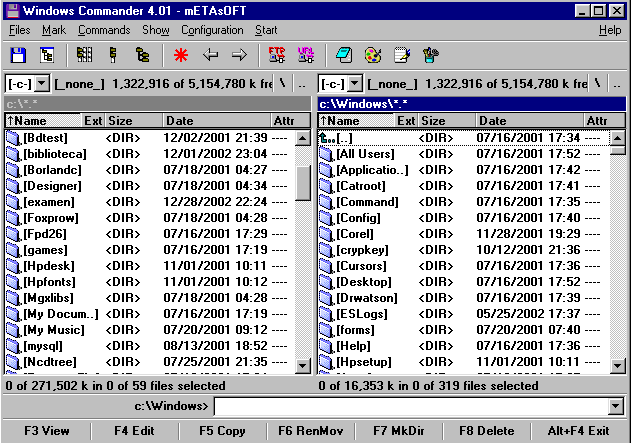Open right panel drive [-c-] dropdown
This screenshot has height=443, width=631.
pos(355,84)
